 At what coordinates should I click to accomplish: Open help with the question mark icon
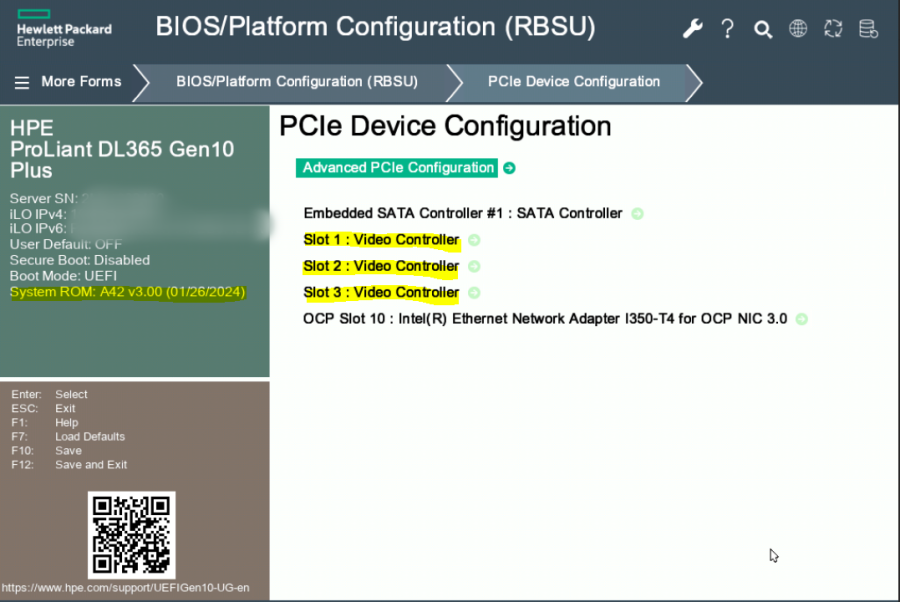coord(728,29)
